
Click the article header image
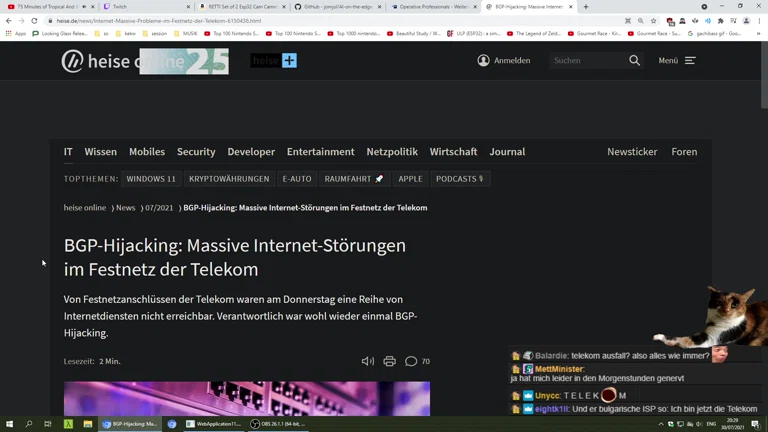(247, 399)
